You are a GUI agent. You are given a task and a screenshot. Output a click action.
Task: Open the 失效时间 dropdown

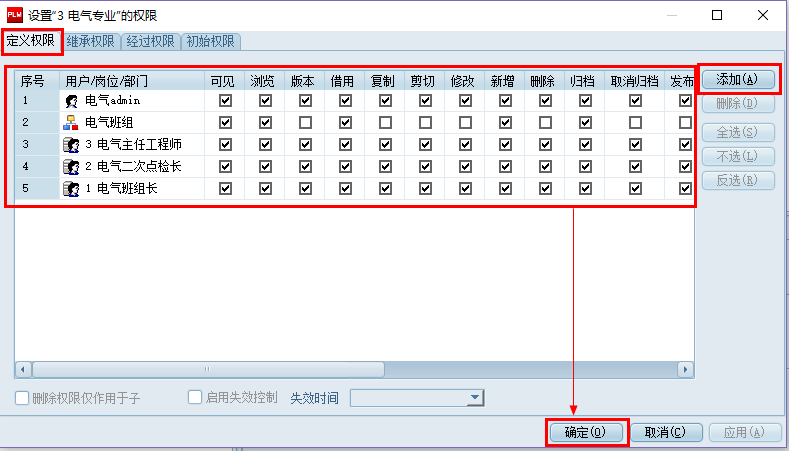[x=475, y=398]
